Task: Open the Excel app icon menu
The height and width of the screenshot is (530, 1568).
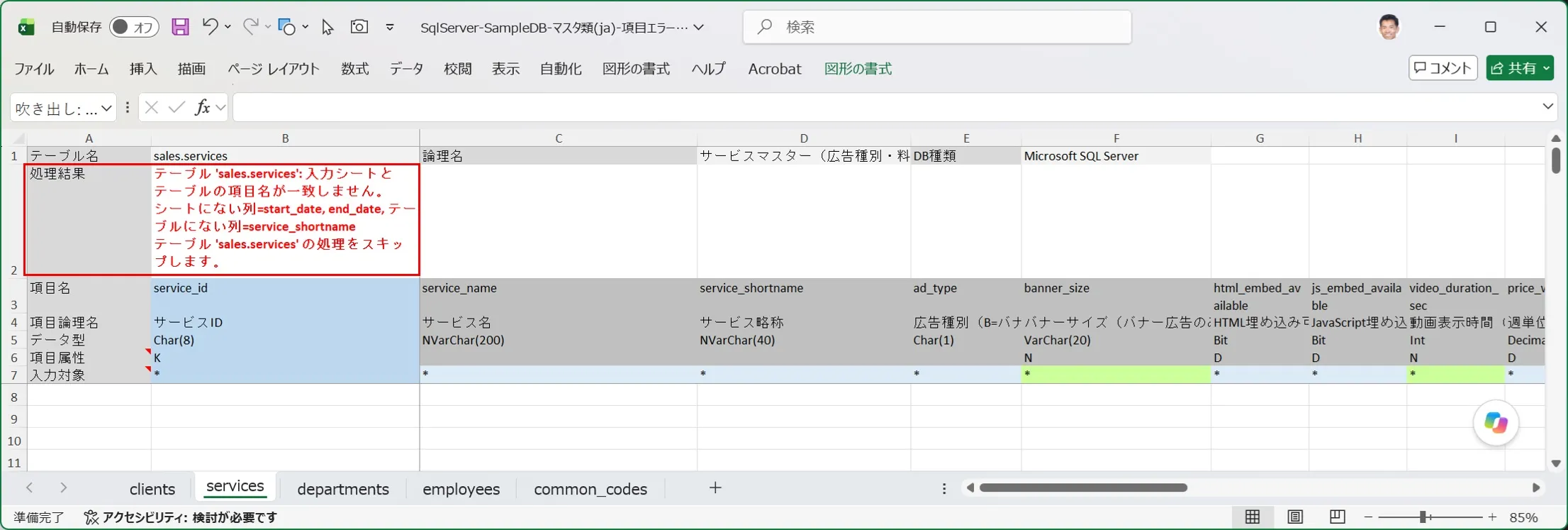Action: click(26, 28)
